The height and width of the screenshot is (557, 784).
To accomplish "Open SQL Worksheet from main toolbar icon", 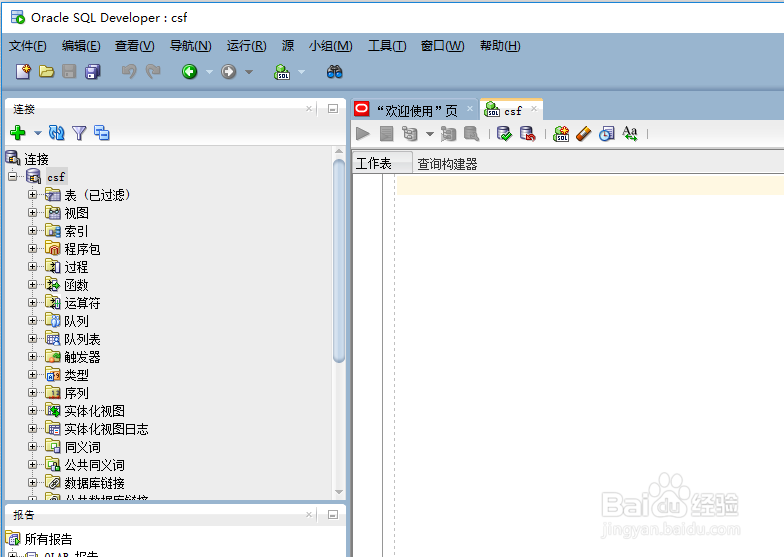I will click(282, 72).
